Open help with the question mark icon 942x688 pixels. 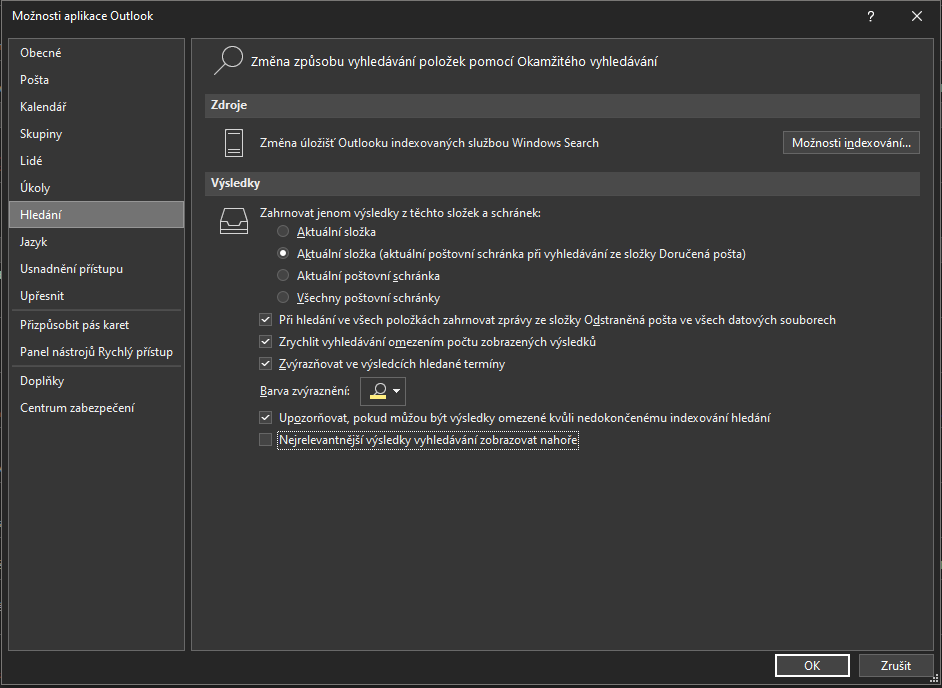tap(871, 17)
